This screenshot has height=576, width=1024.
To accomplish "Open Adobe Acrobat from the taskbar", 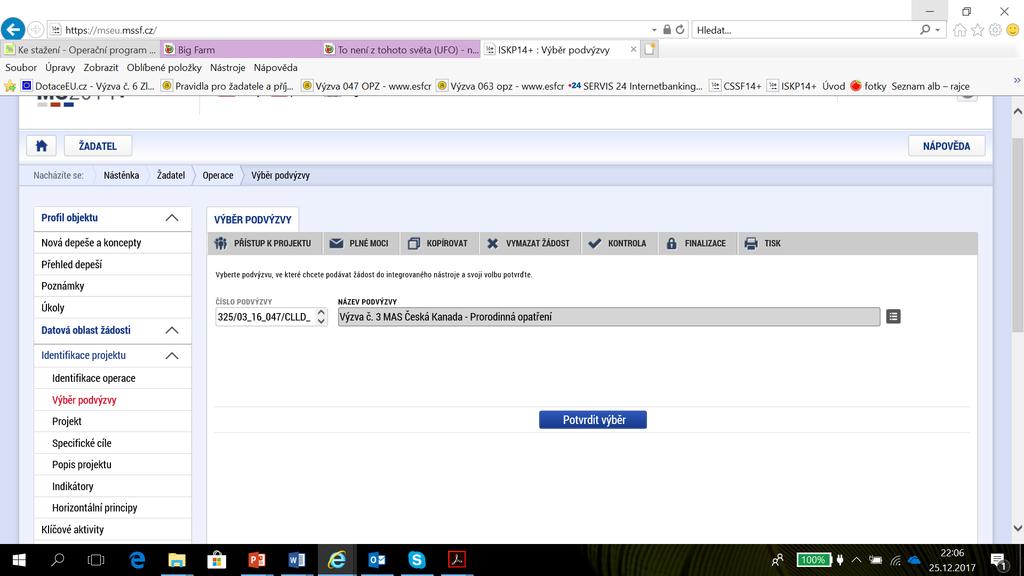I will [x=456, y=560].
